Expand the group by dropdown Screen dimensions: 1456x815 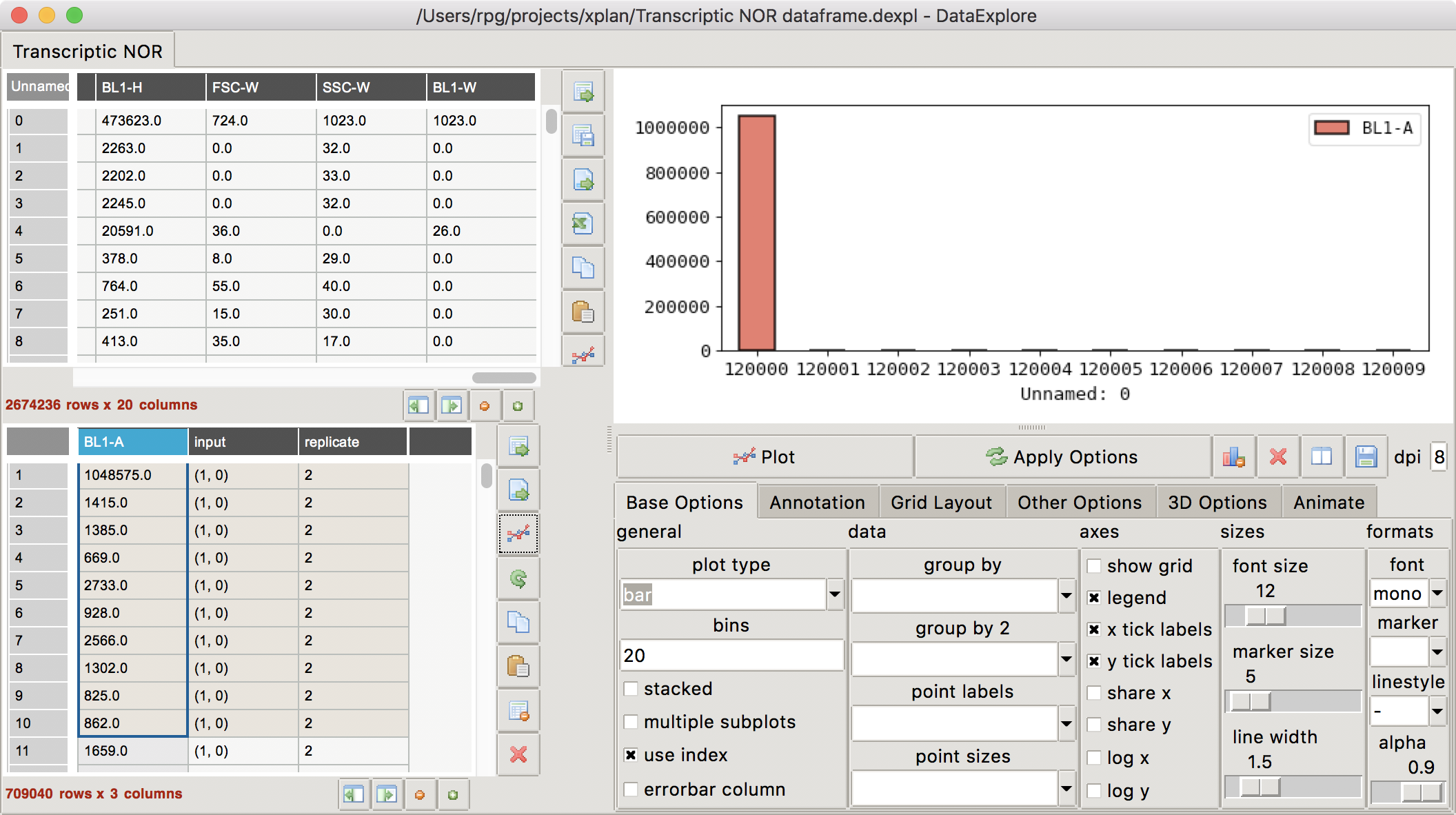tap(1066, 594)
